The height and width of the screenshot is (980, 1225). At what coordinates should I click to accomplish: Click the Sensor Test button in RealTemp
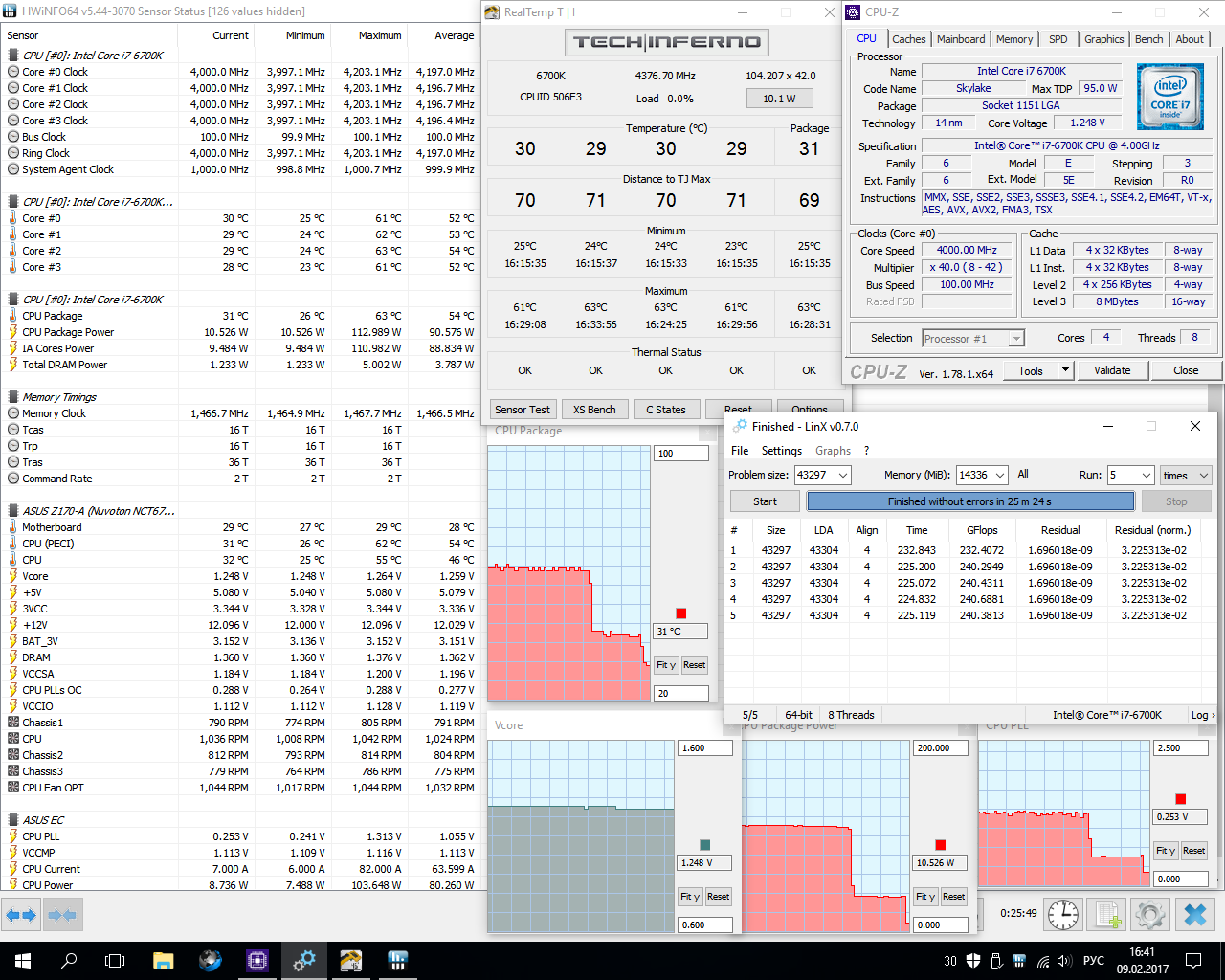(x=523, y=410)
